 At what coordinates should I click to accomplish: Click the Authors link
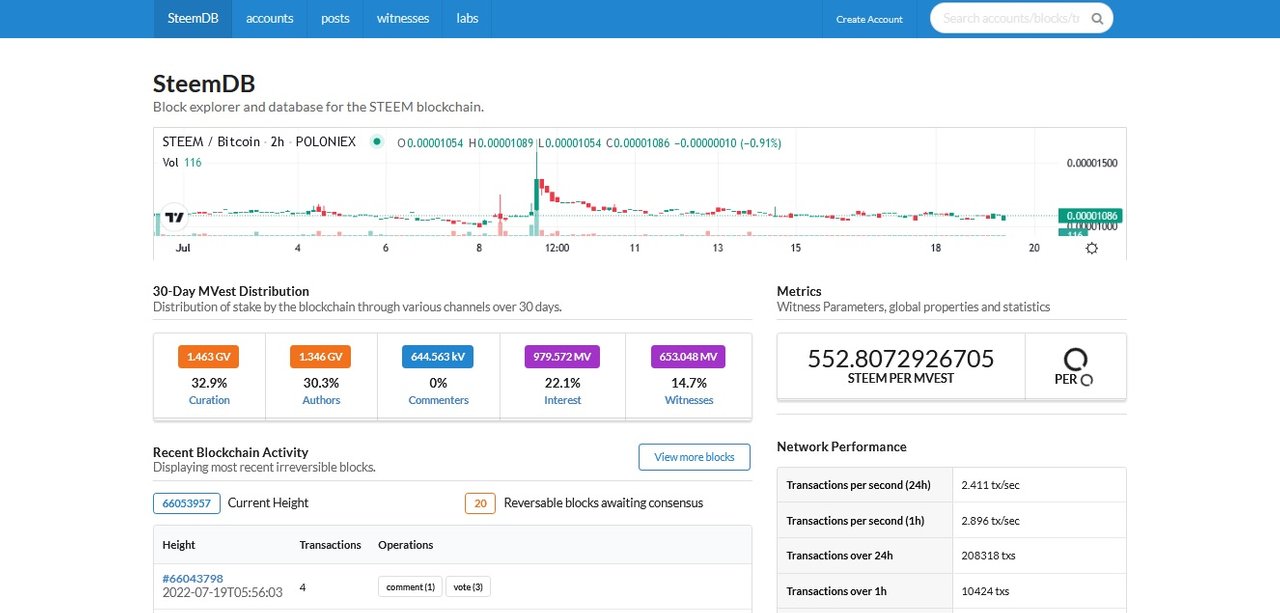(321, 400)
